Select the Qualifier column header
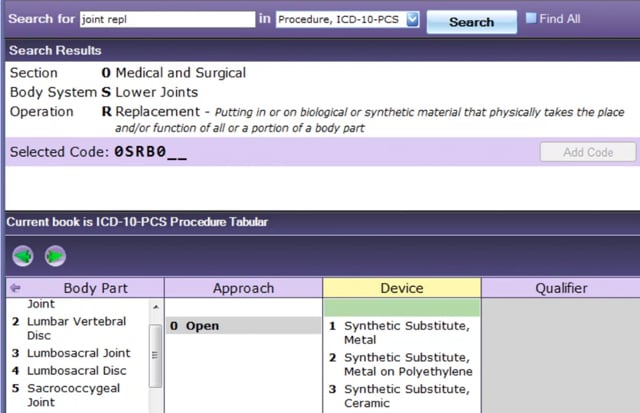This screenshot has width=640, height=413. 559,288
